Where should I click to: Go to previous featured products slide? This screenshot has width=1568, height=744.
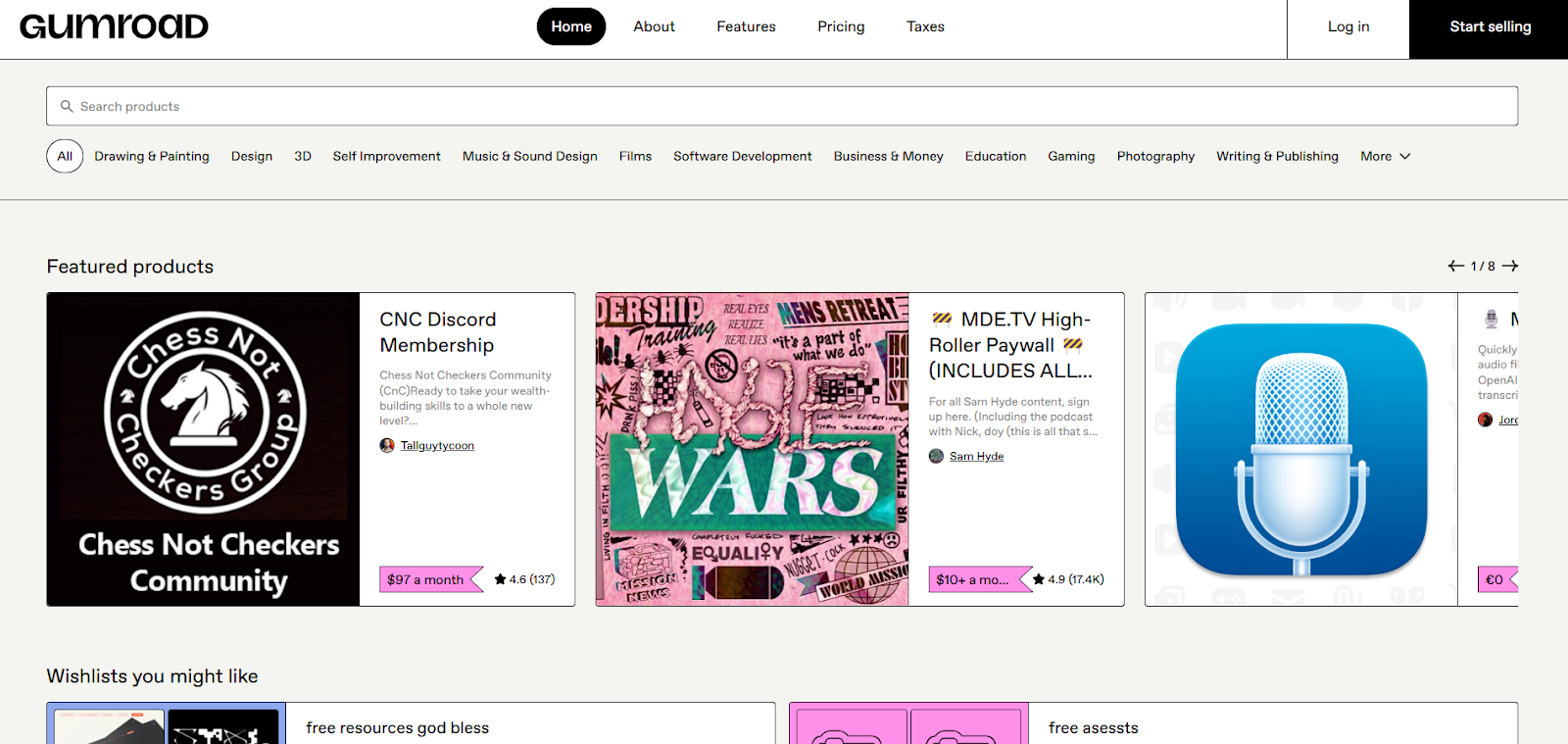pyautogui.click(x=1456, y=266)
